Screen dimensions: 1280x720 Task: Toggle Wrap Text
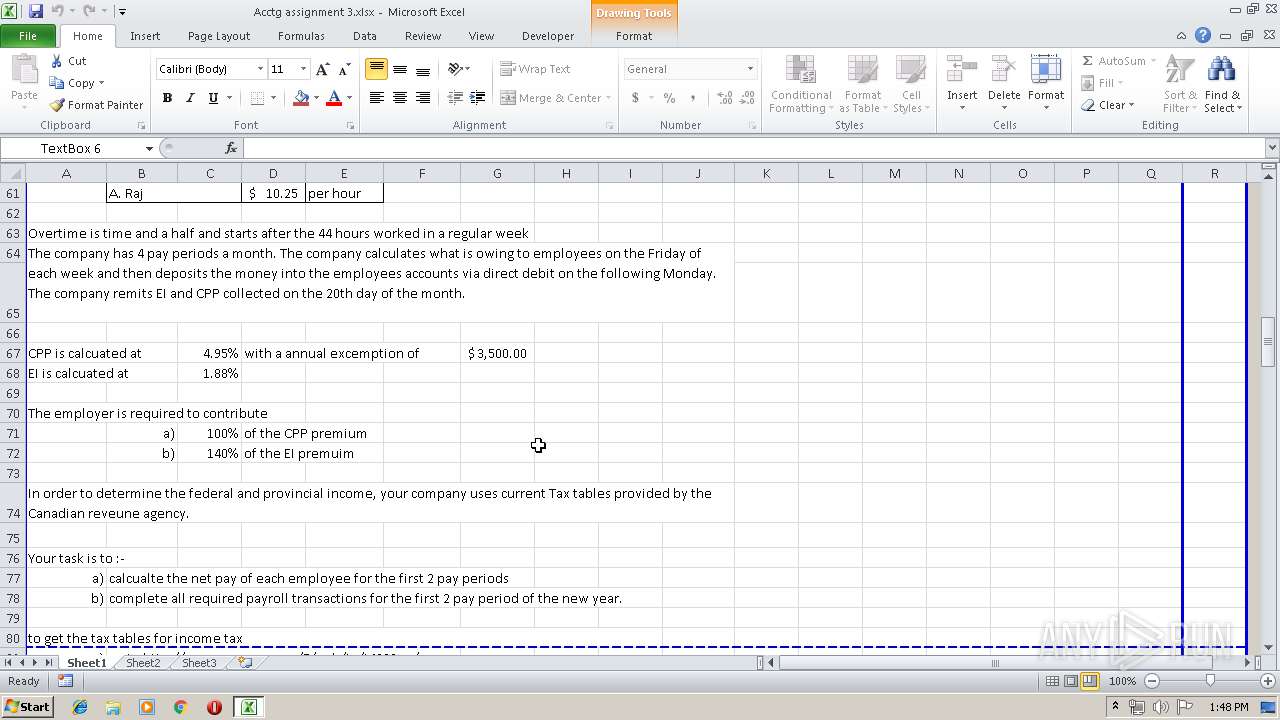pyautogui.click(x=536, y=69)
